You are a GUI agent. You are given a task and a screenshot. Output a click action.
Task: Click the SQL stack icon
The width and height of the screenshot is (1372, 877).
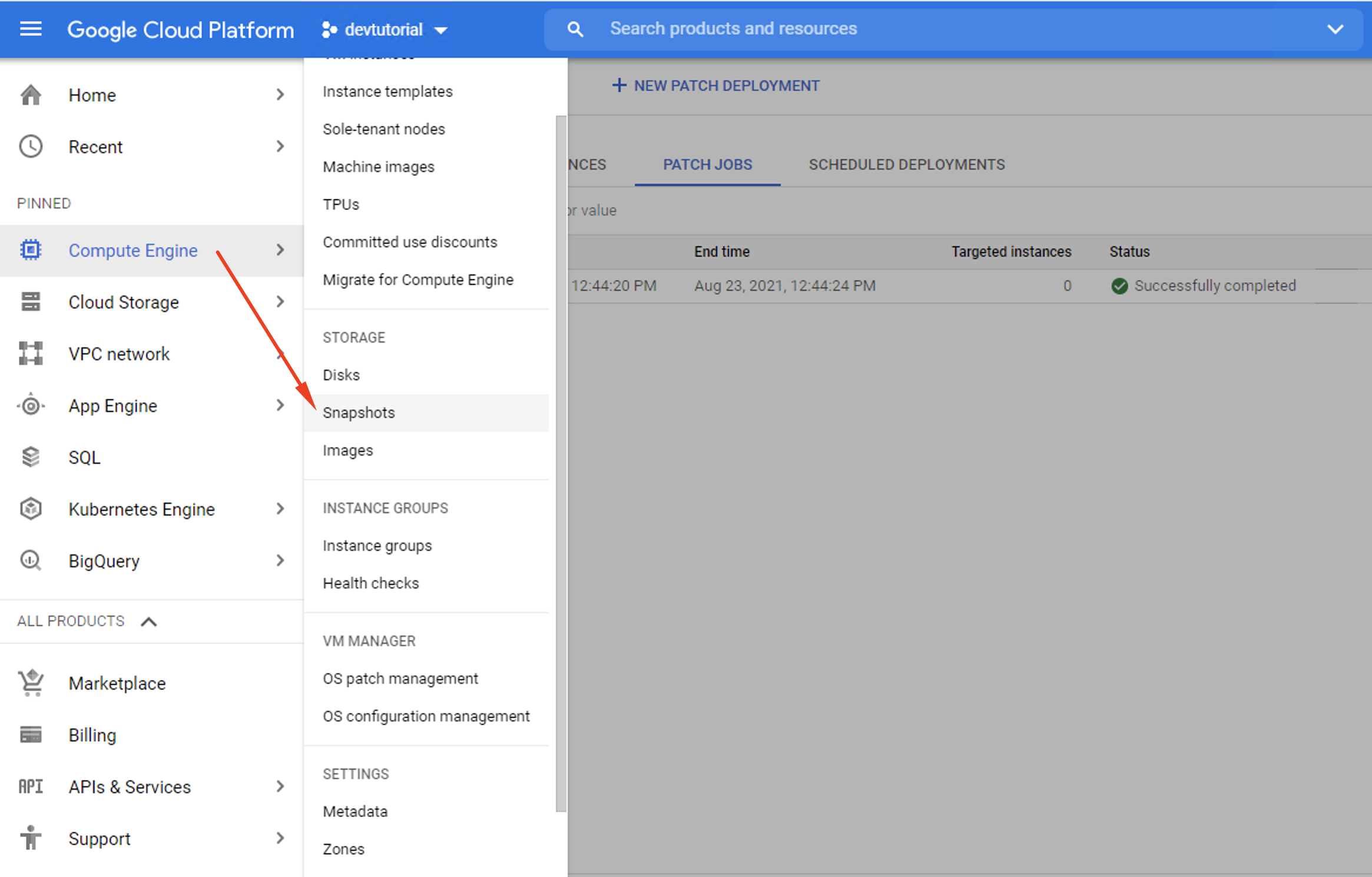tap(31, 457)
